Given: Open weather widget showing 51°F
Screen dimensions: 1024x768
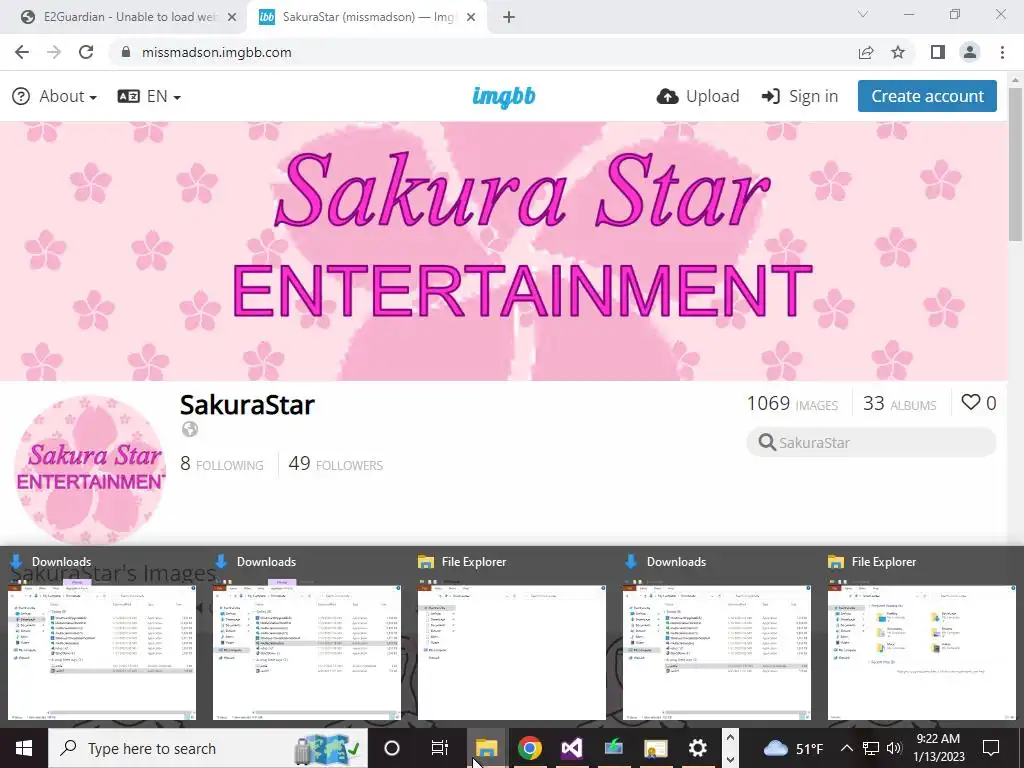Looking at the screenshot, I should point(793,748).
